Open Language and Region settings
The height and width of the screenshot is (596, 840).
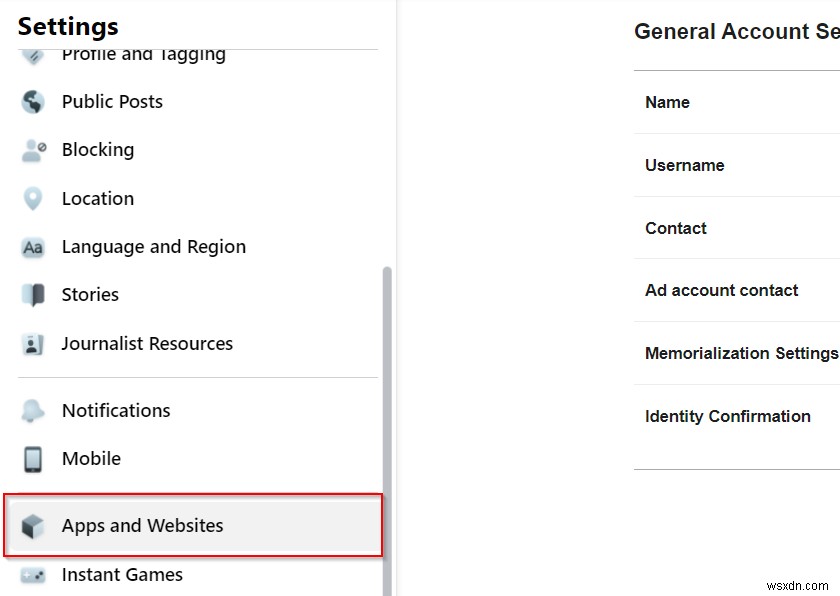(x=153, y=247)
